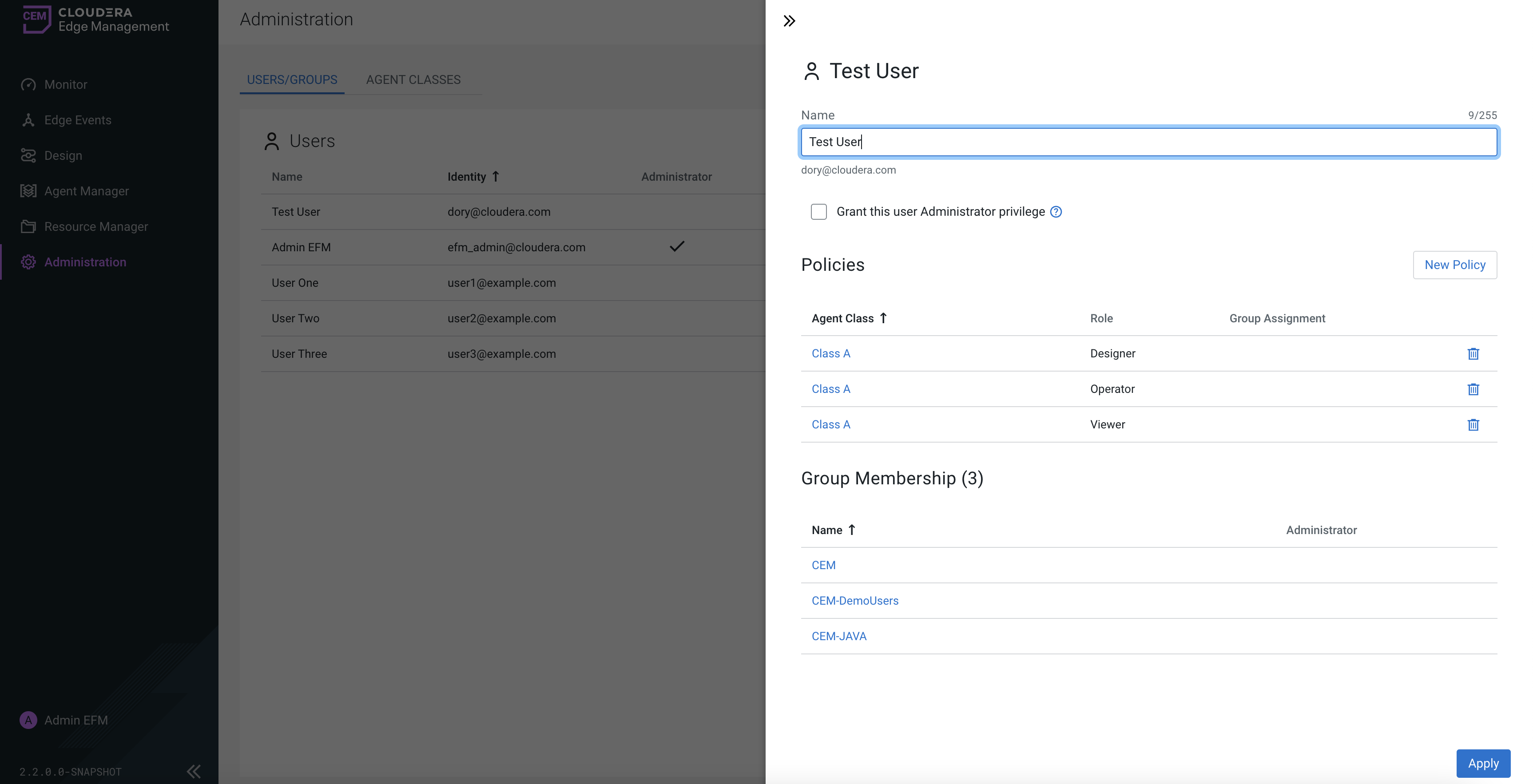Open the CEM-DemoUsers group link
Screen dimensions: 1533x784
point(854,601)
